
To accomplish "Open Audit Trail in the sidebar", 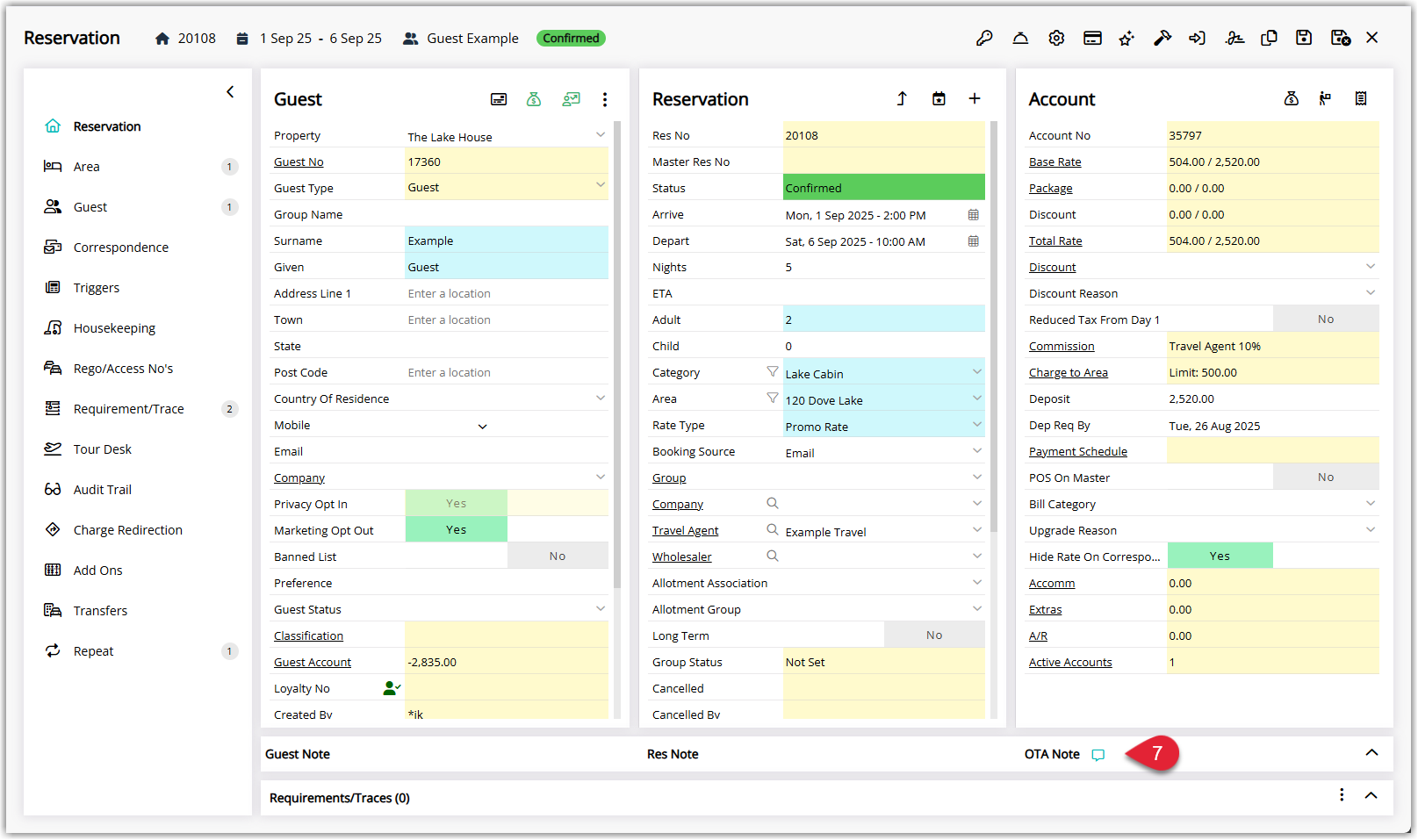I will [x=103, y=490].
